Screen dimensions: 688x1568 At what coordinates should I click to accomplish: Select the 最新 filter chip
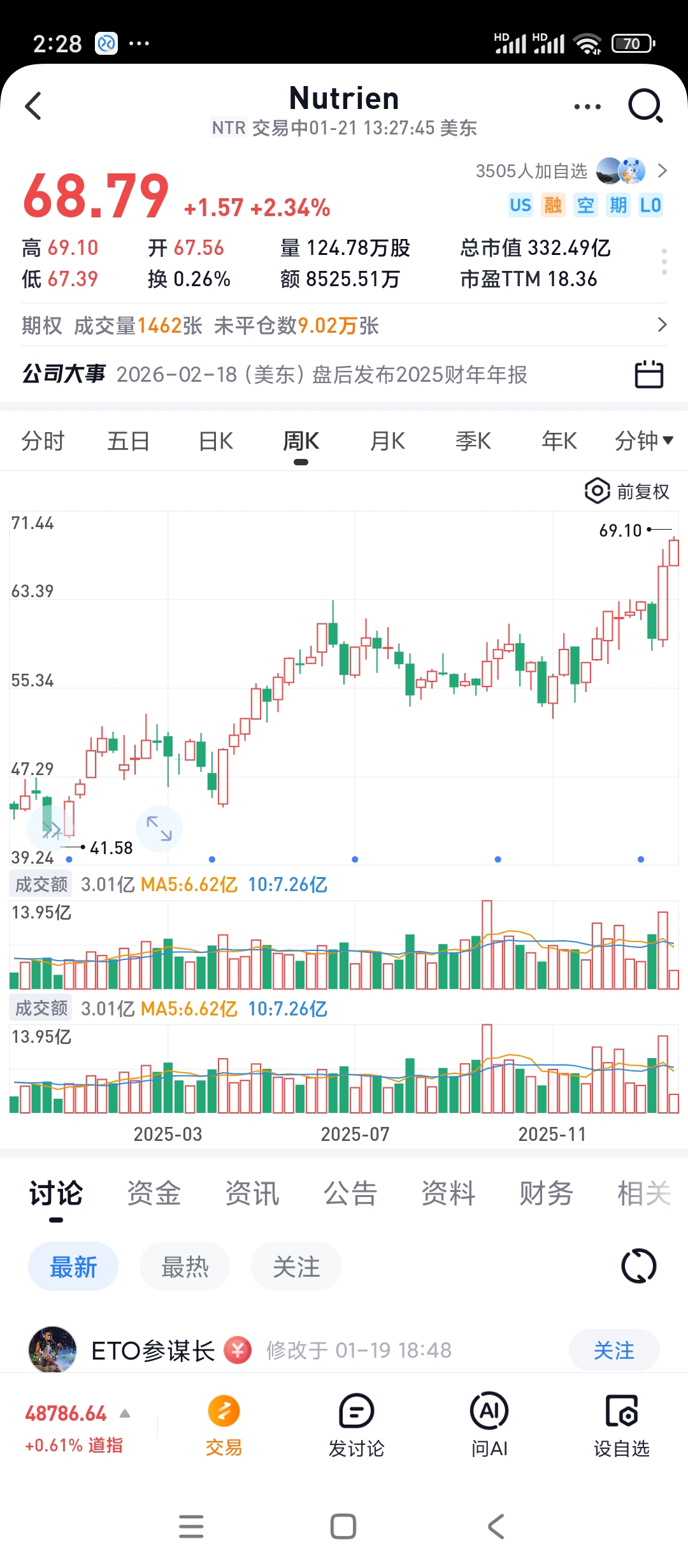coord(73,1267)
